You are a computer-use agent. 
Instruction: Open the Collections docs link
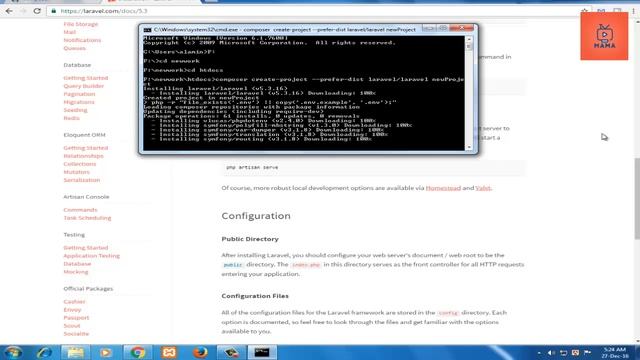80,164
